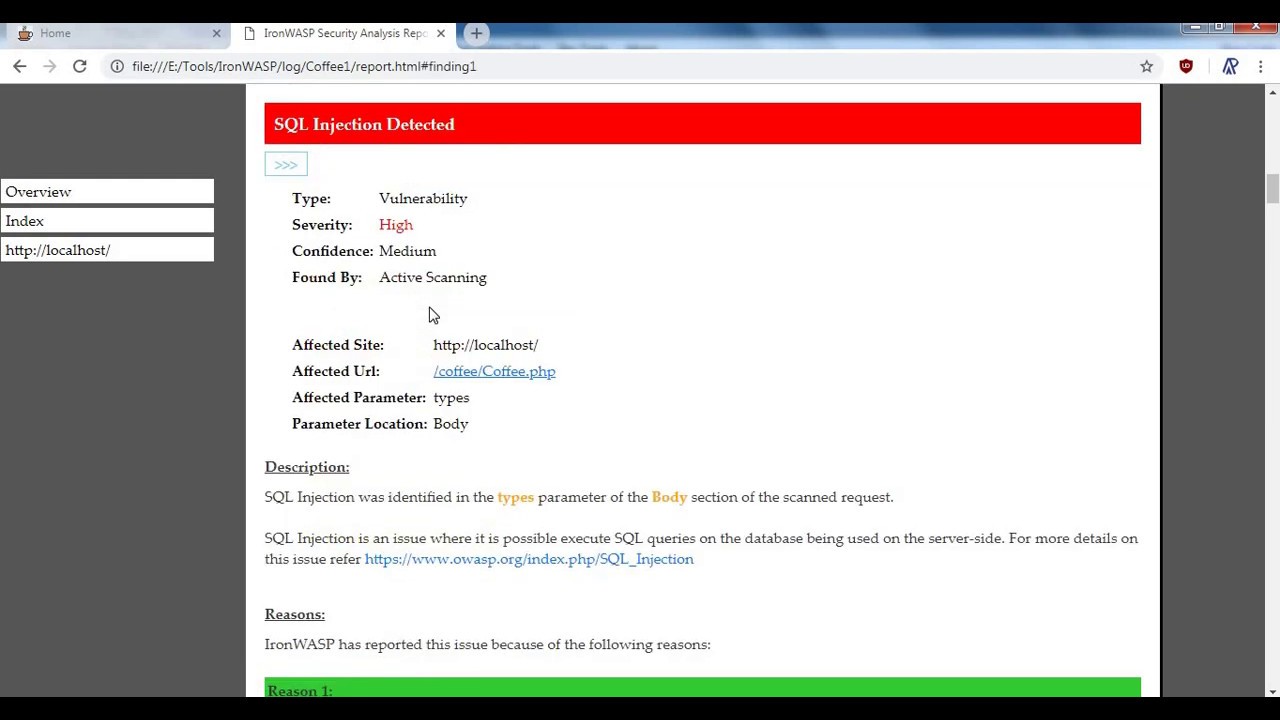The width and height of the screenshot is (1280, 720).
Task: Open the OWASP SQL_Injection reference link
Action: (x=529, y=559)
